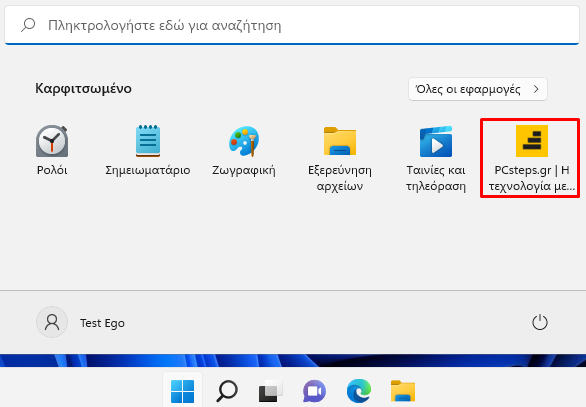Launch the Teams Chat taskbar icon
Viewport: 586px width, 407px height.
314,391
